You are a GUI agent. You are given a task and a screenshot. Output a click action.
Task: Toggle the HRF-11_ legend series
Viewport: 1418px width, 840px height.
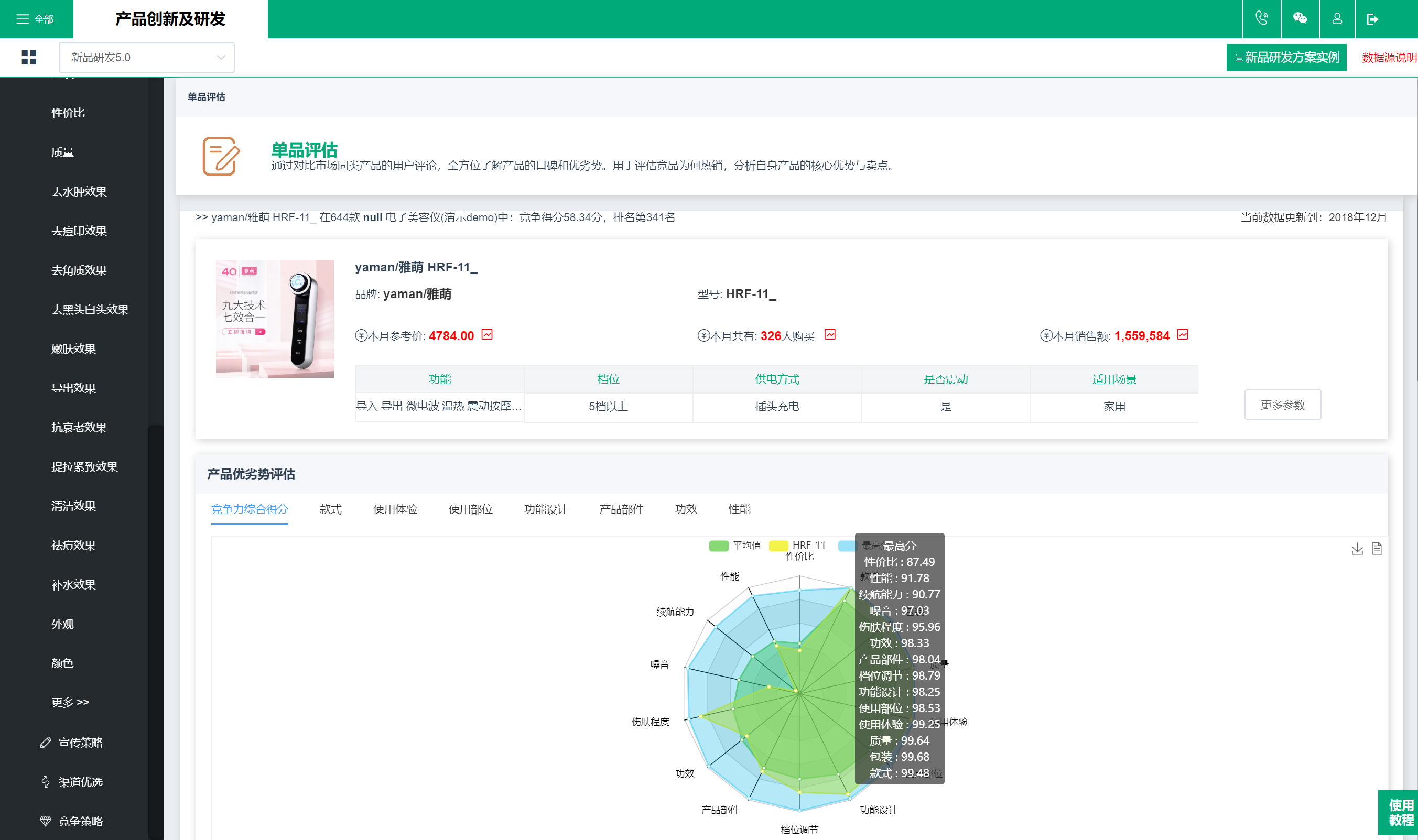(x=799, y=546)
